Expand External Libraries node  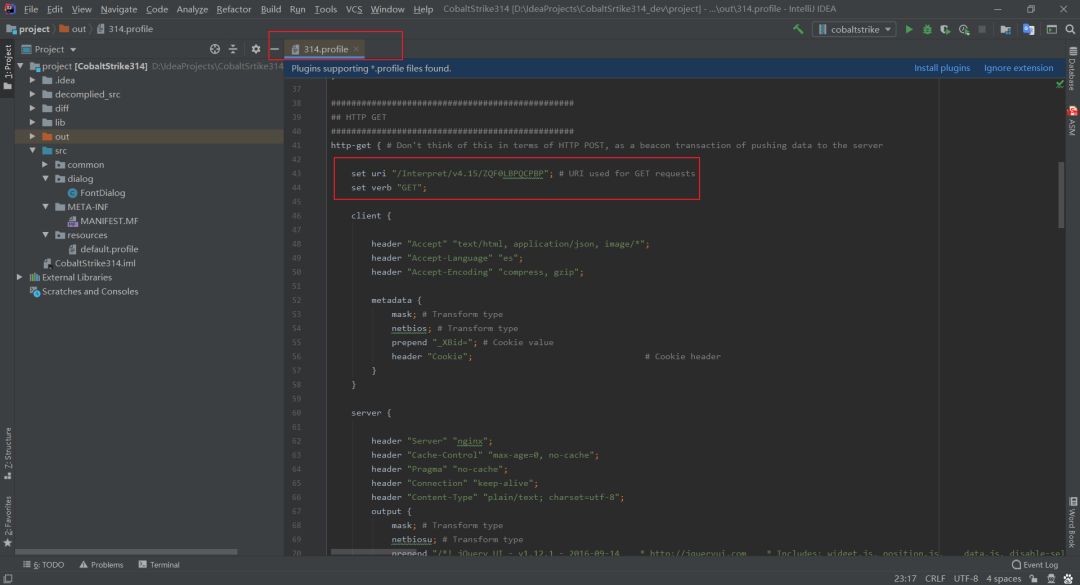tap(20, 277)
